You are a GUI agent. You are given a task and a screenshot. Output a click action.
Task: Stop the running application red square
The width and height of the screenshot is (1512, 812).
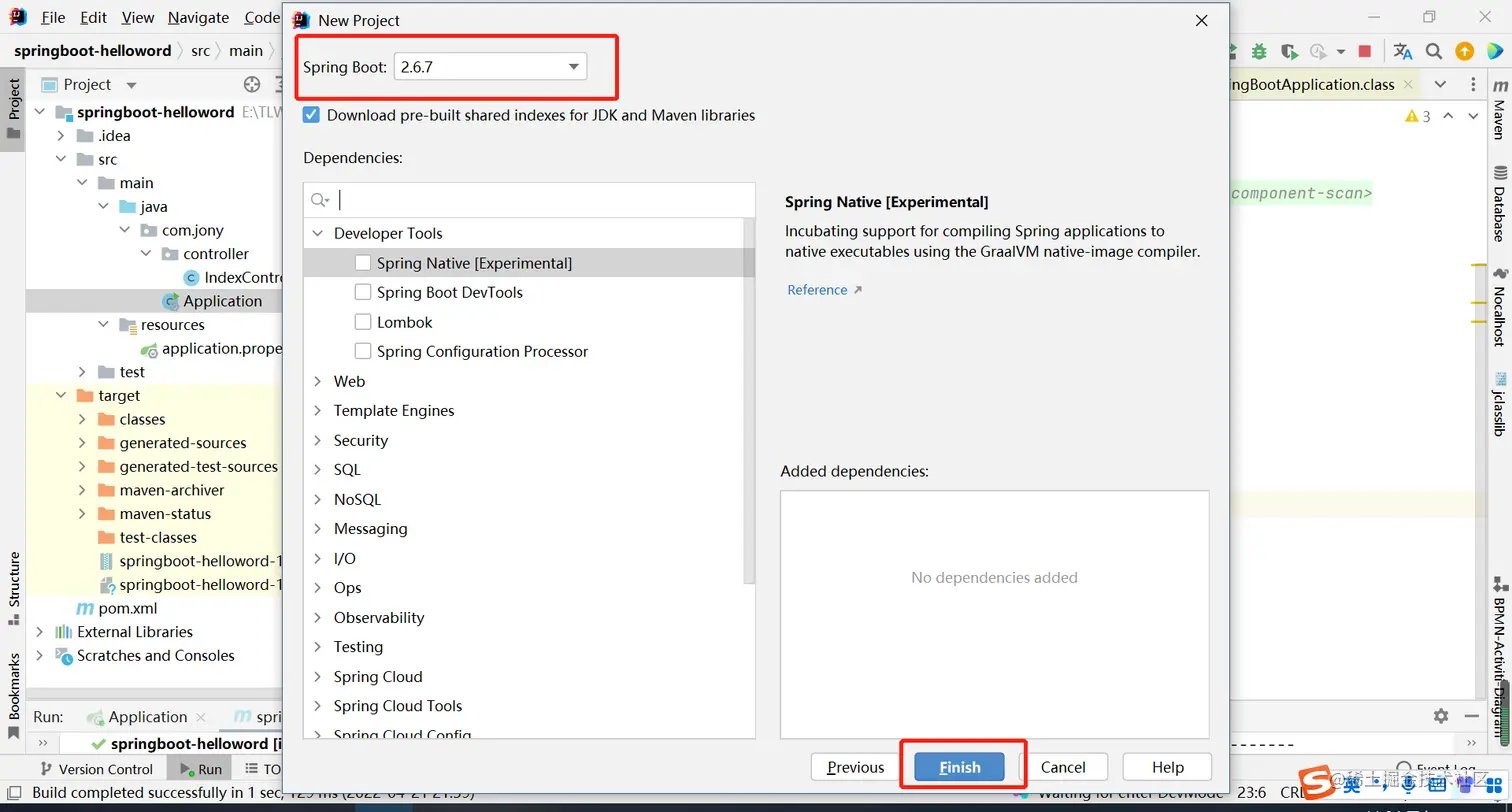click(x=1365, y=51)
